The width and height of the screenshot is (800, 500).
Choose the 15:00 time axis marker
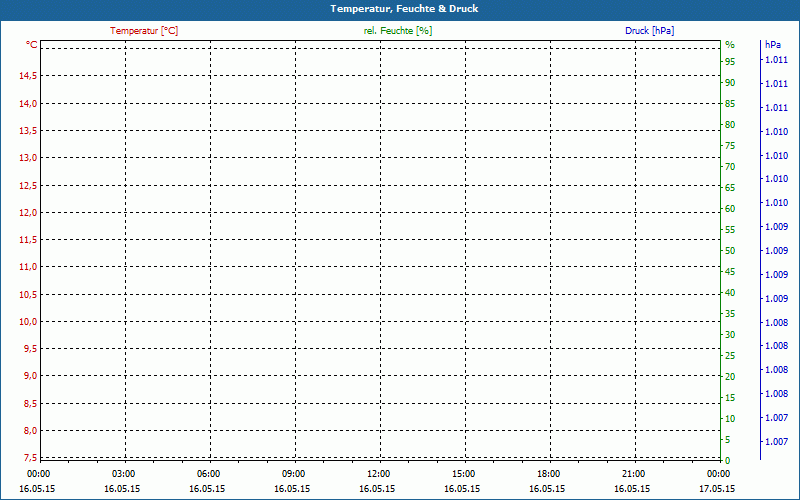[463, 474]
